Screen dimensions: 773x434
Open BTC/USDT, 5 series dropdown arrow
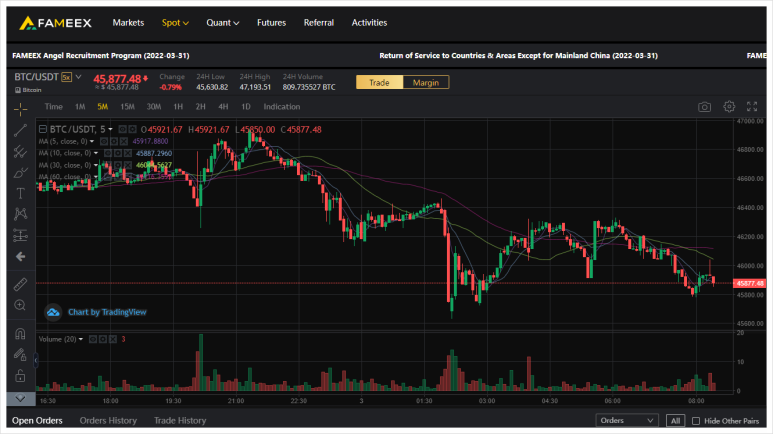tap(110, 129)
